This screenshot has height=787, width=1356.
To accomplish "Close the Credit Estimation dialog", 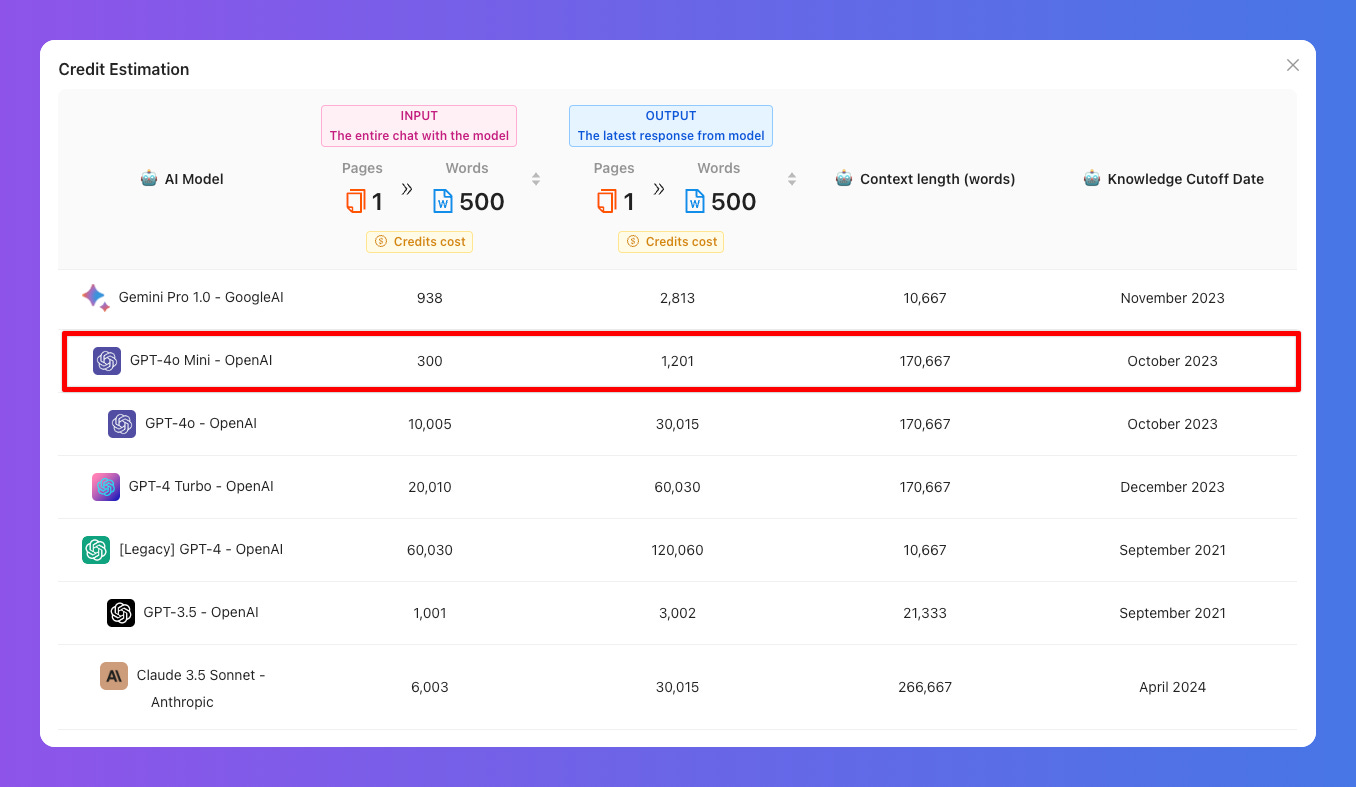I will [x=1293, y=65].
